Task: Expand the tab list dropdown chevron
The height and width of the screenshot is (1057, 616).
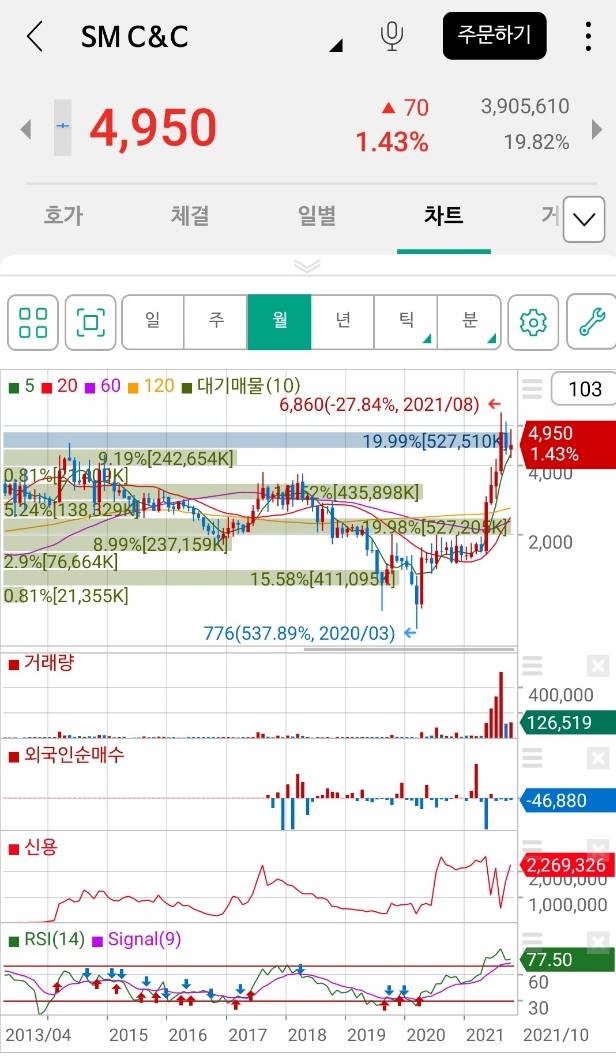Action: point(584,219)
